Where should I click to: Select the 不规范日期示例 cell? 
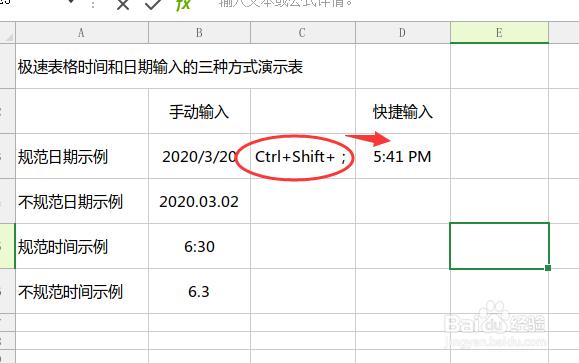tap(82, 202)
